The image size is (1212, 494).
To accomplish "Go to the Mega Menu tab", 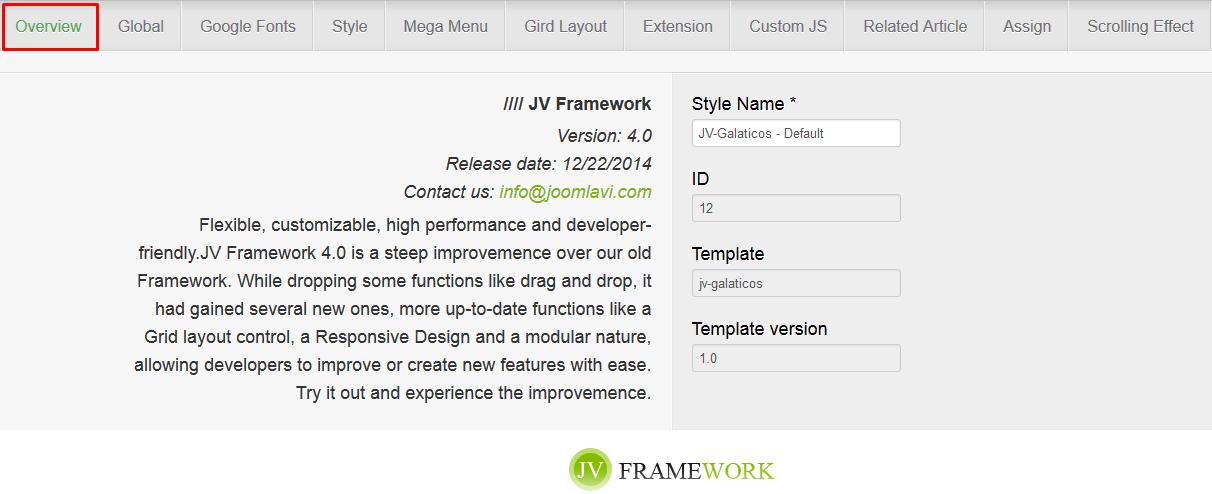I will pos(446,27).
